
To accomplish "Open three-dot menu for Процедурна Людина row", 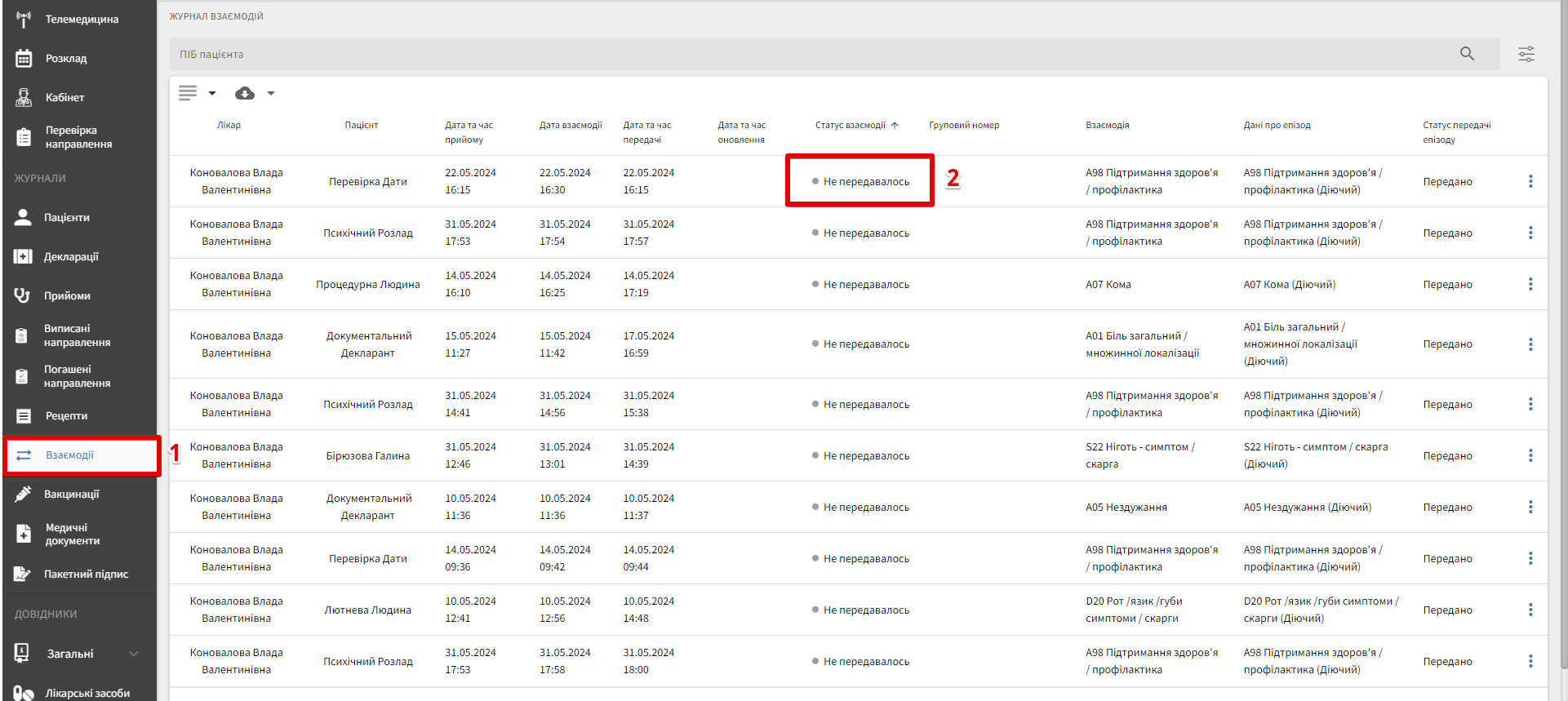I will [1530, 284].
